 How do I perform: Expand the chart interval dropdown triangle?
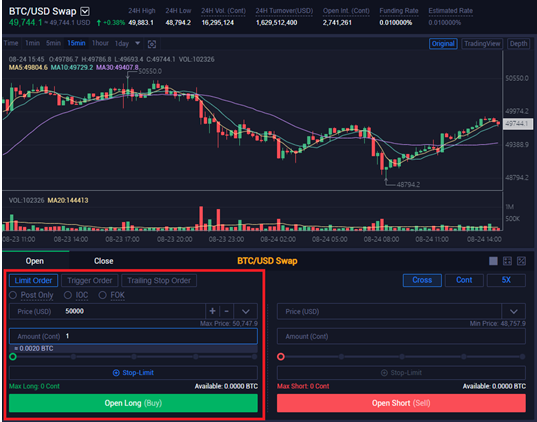click(x=138, y=43)
